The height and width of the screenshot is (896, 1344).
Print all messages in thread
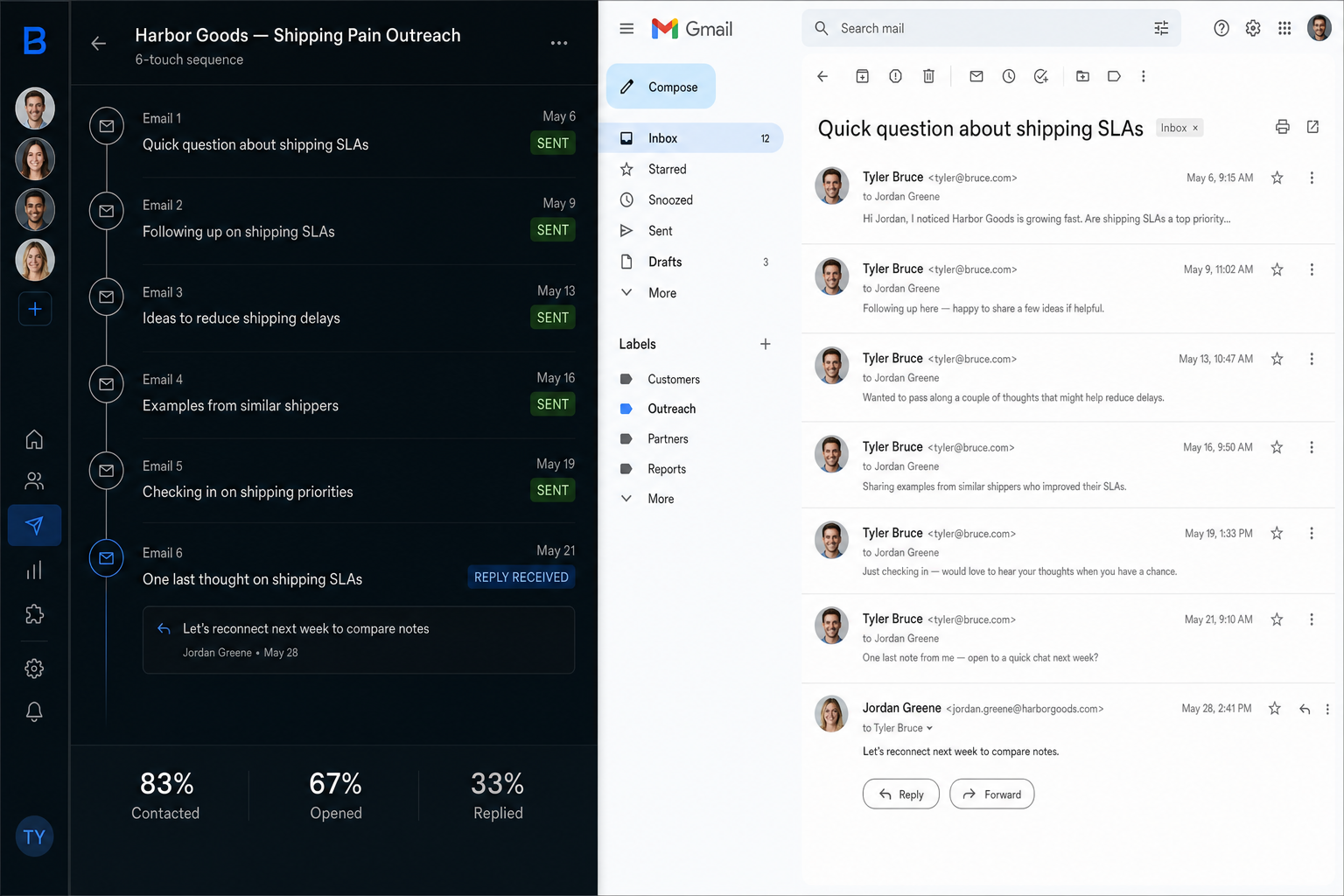(x=1282, y=127)
